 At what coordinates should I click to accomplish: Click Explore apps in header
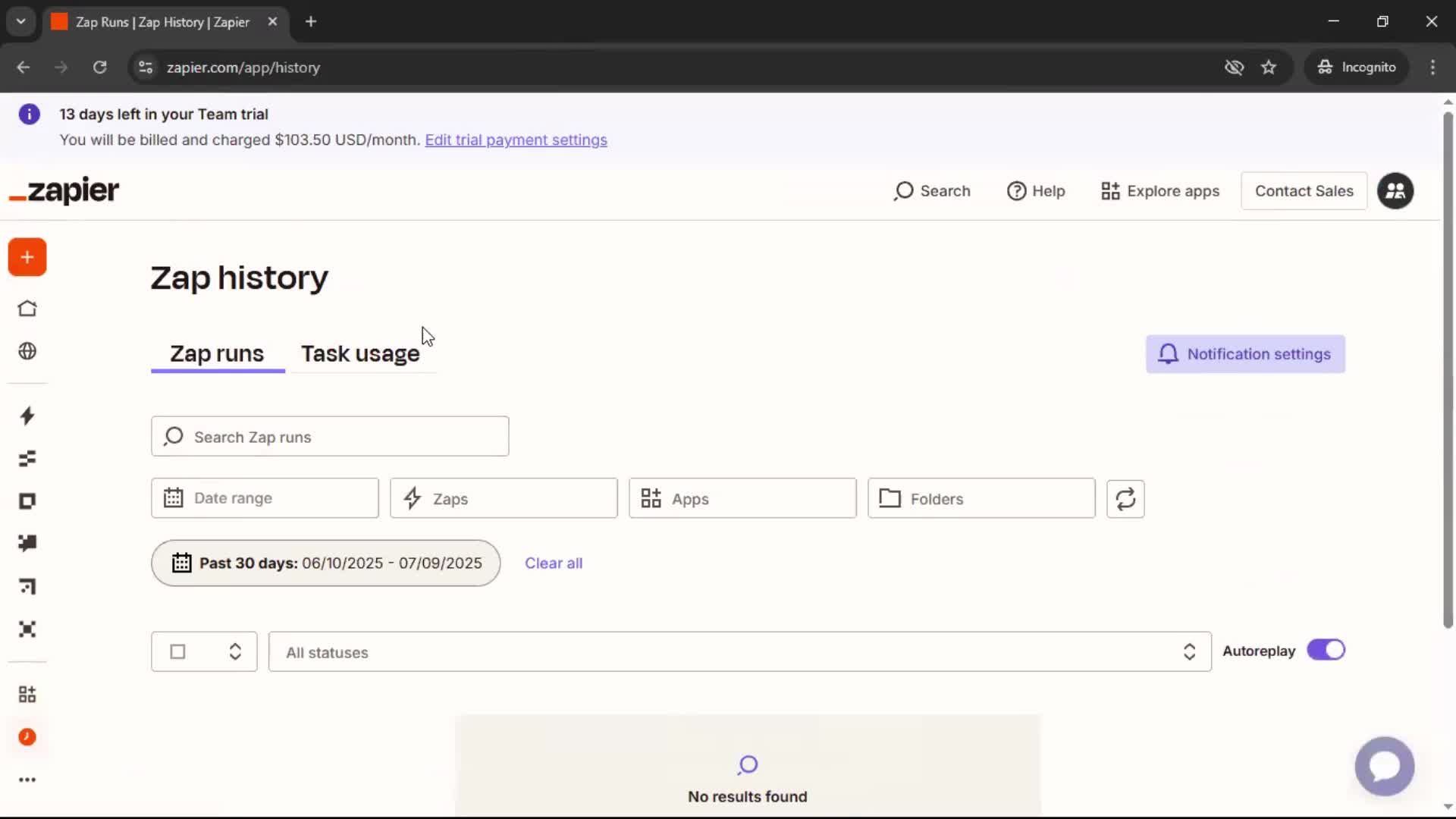coord(1160,191)
